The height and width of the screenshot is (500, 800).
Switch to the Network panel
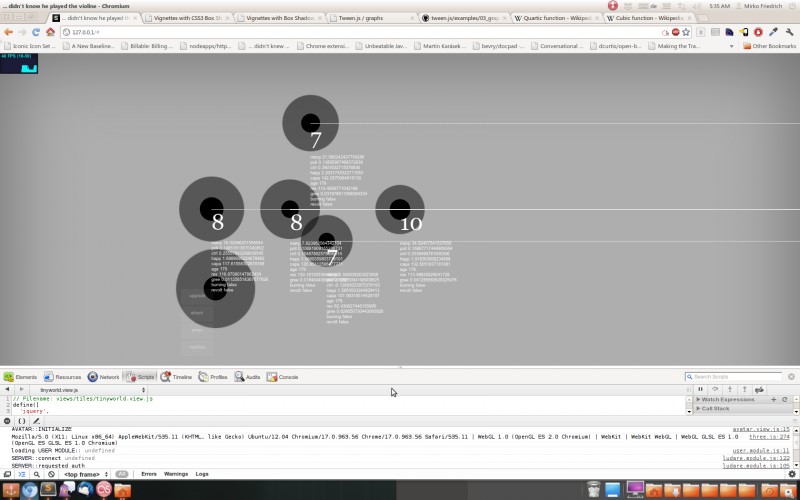click(x=104, y=377)
